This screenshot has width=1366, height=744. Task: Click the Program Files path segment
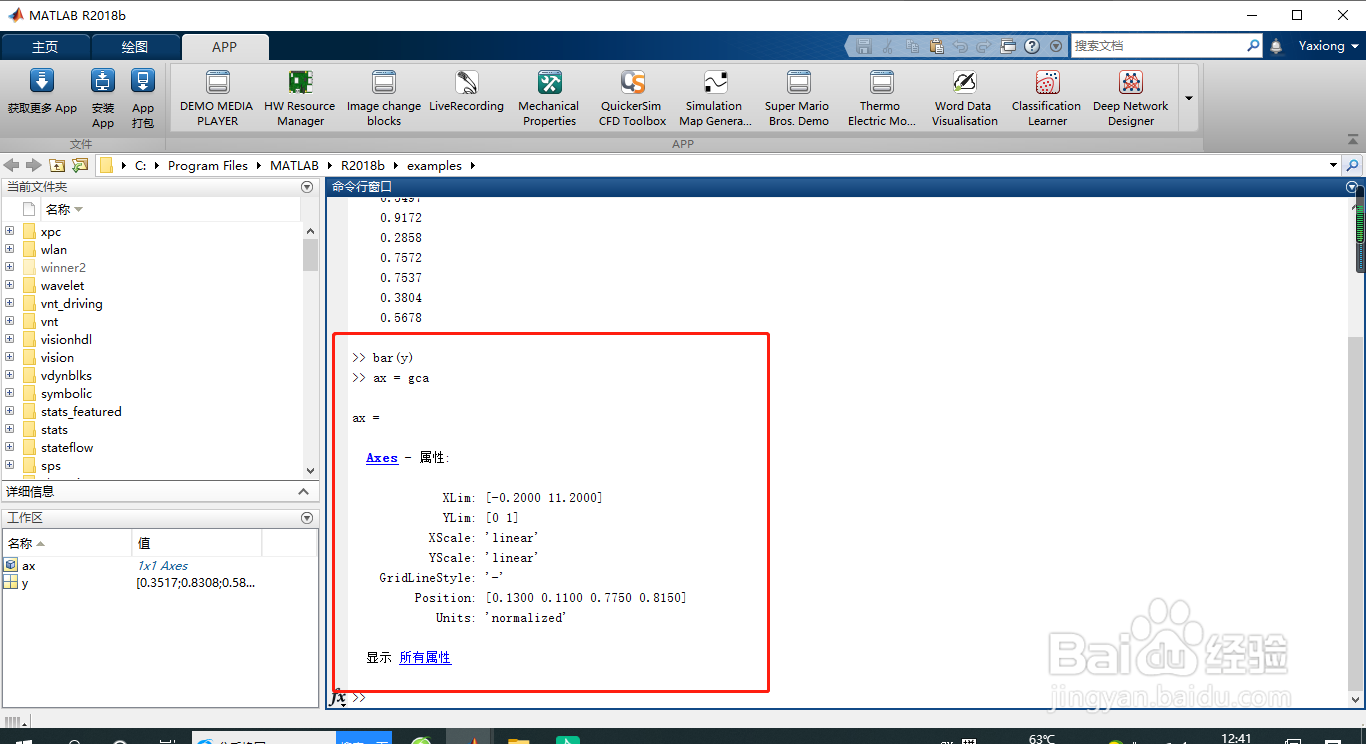[x=208, y=166]
